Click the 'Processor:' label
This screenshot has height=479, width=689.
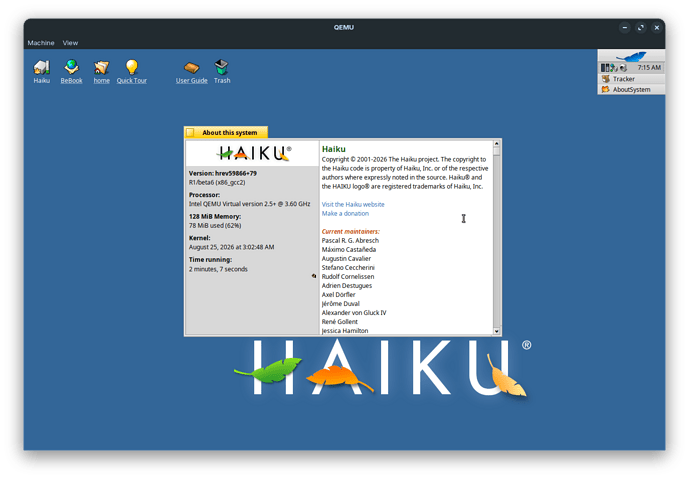(204, 195)
